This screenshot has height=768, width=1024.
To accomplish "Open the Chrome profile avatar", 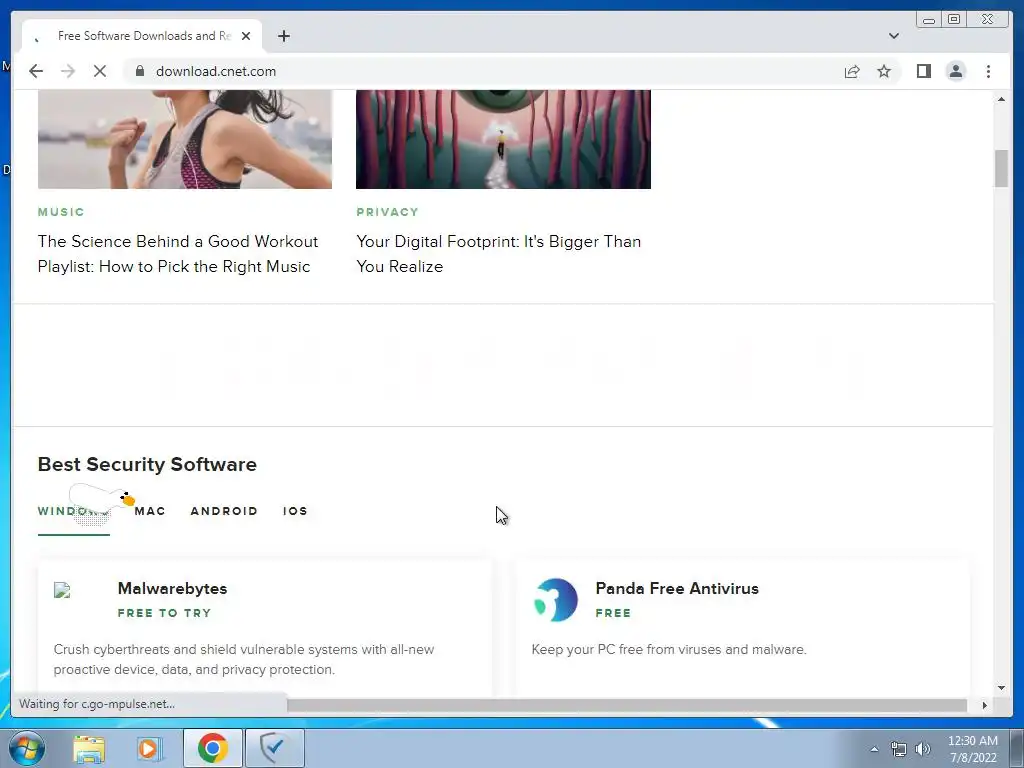I will (955, 71).
